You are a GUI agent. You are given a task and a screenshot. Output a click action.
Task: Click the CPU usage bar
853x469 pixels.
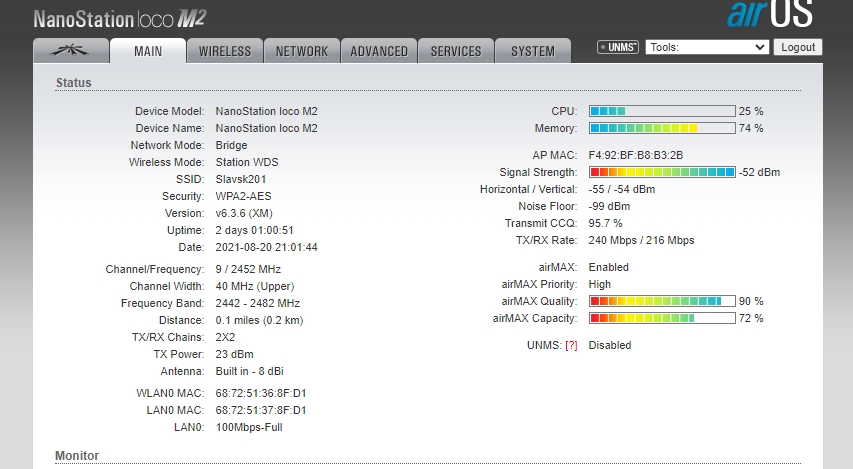[x=662, y=111]
